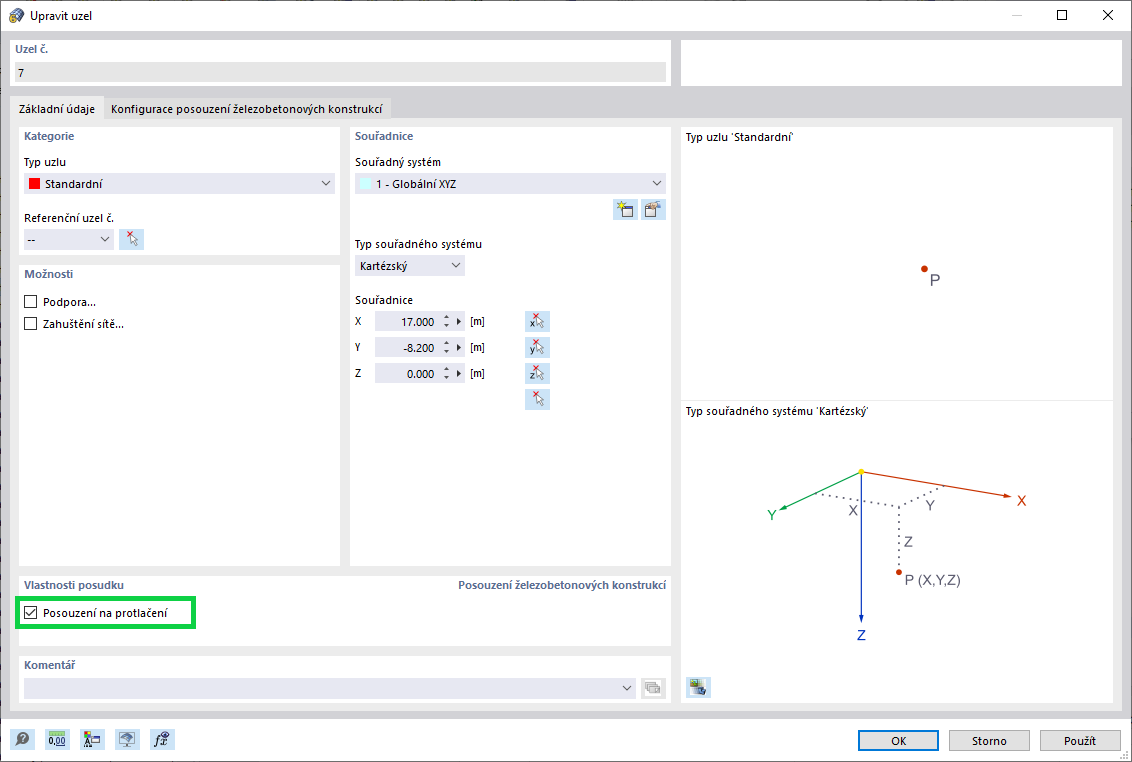
Task: Switch to Základní údaje tab
Action: click(57, 108)
